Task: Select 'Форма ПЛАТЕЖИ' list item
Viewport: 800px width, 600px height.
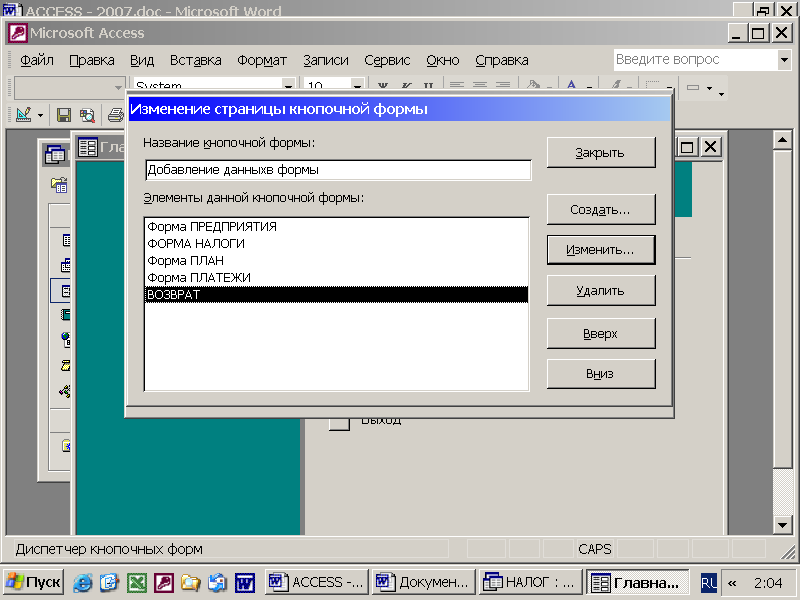Action: coord(337,278)
